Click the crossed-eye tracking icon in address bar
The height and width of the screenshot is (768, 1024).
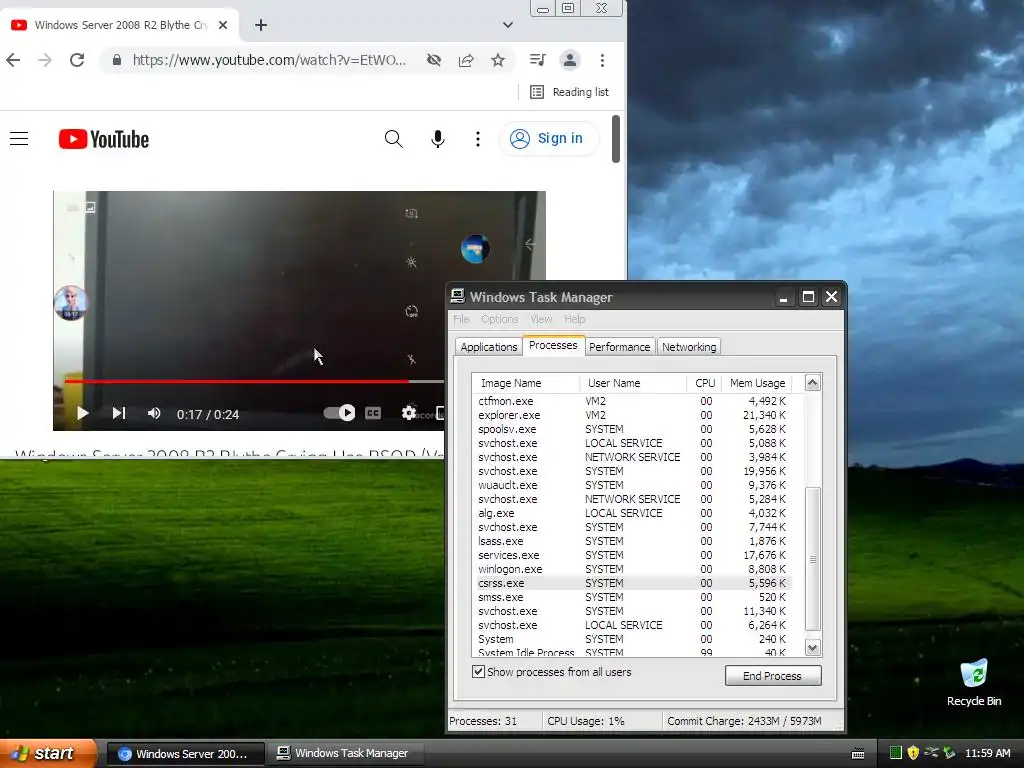tap(434, 60)
